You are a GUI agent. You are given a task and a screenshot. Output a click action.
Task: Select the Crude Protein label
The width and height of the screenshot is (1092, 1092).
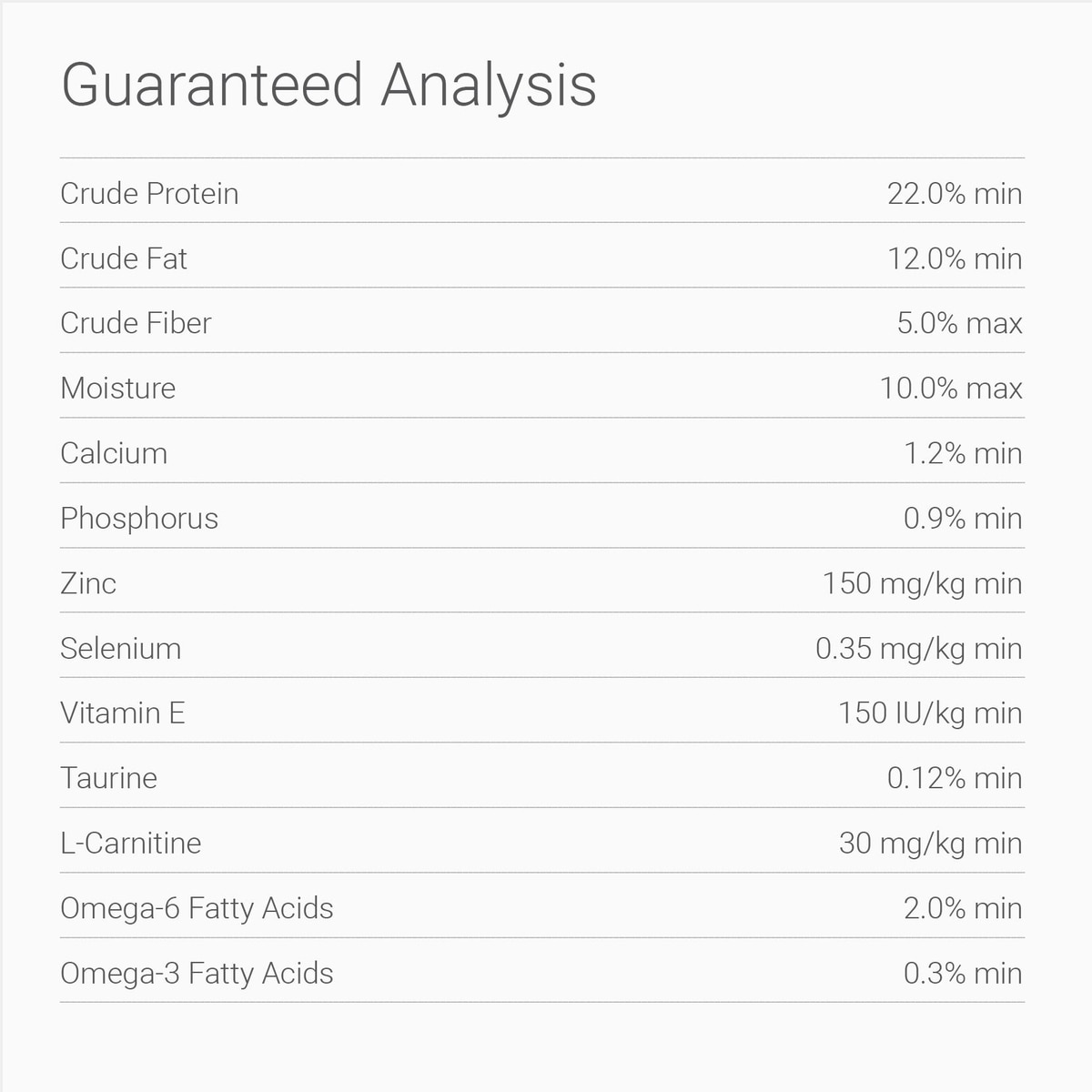click(149, 194)
